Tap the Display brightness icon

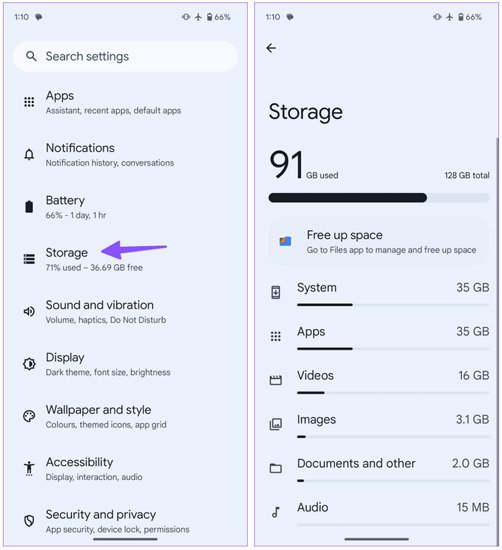29,364
